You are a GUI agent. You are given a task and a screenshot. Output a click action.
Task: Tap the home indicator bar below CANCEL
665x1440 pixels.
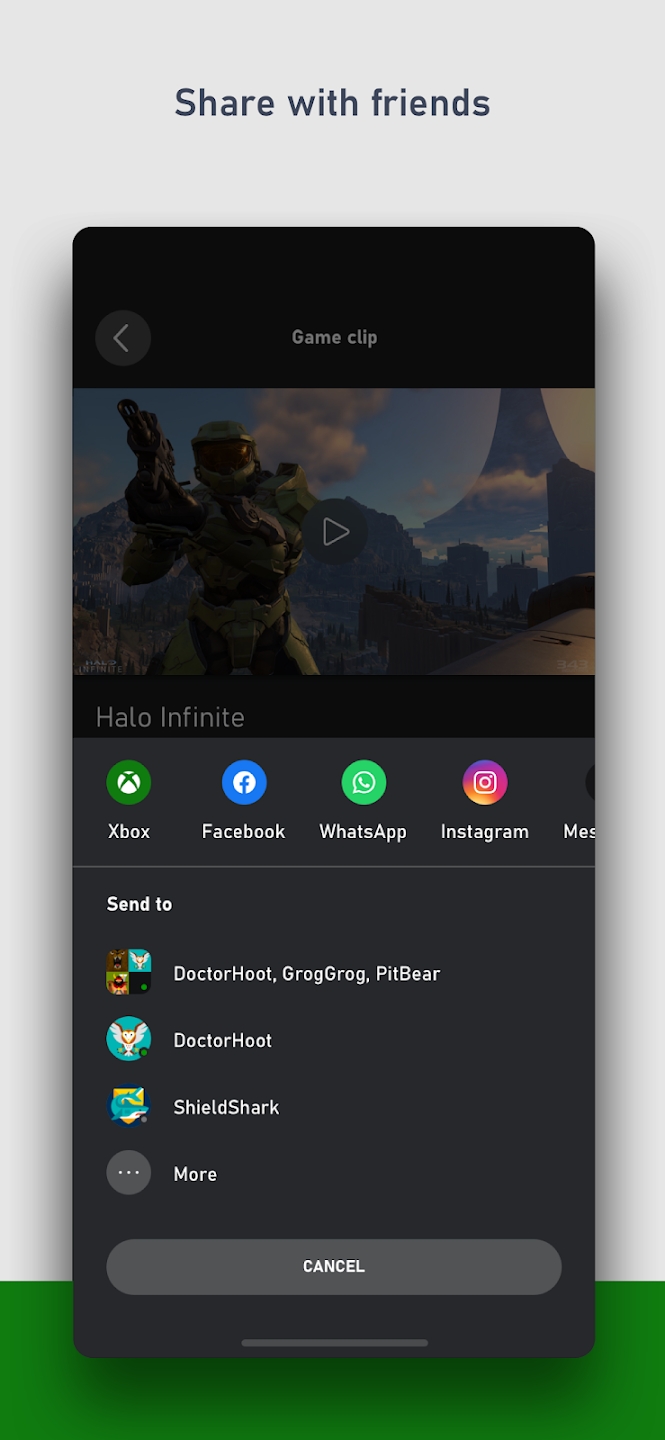(334, 1343)
